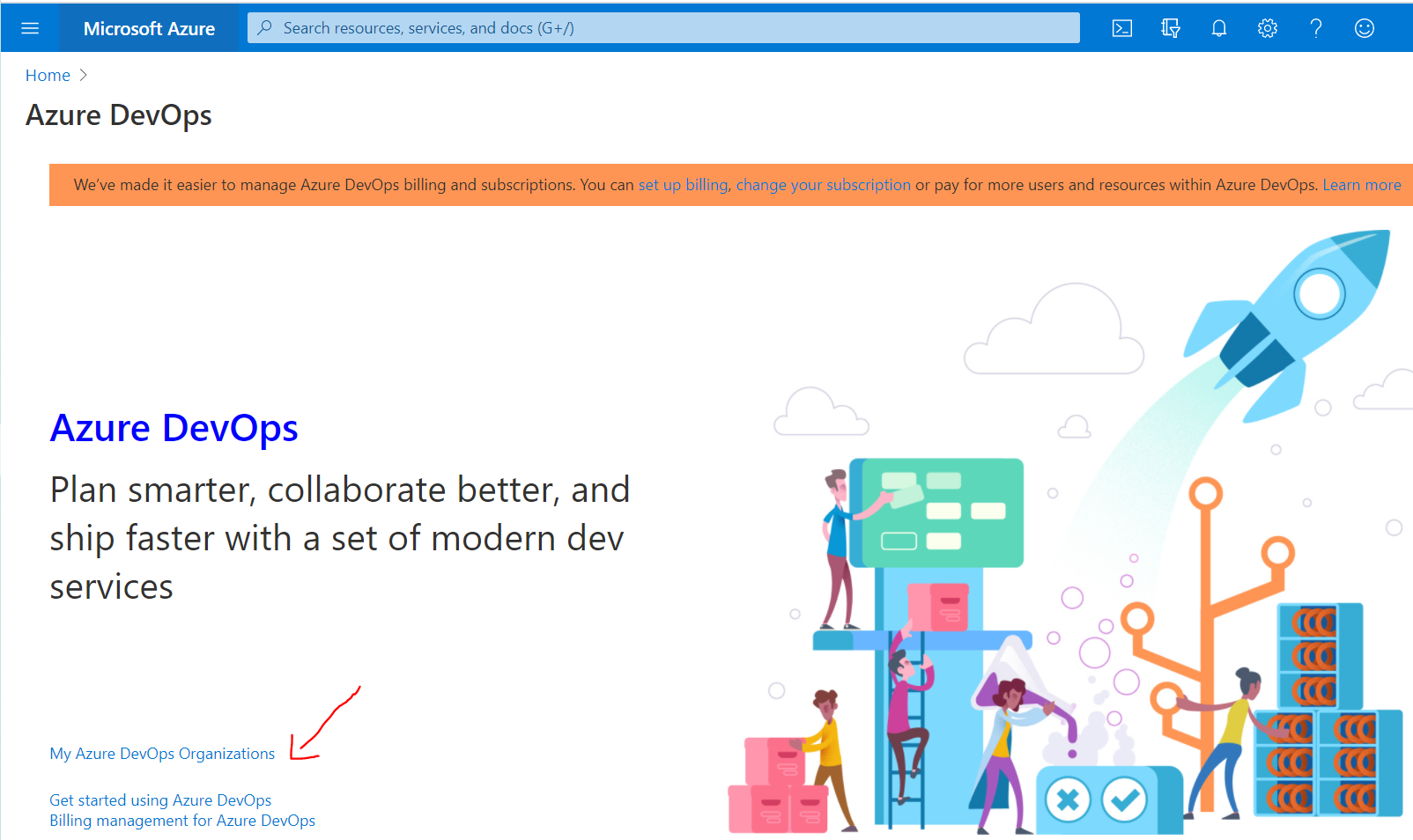The height and width of the screenshot is (840, 1413).
Task: Open the change your subscription link
Action: click(x=823, y=185)
